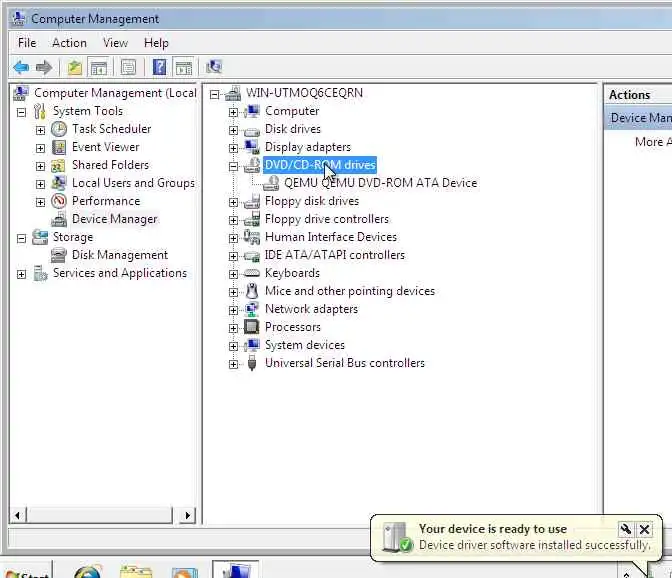Image resolution: width=672 pixels, height=578 pixels.
Task: Expand Floppy disk drives category
Action: [x=233, y=202]
